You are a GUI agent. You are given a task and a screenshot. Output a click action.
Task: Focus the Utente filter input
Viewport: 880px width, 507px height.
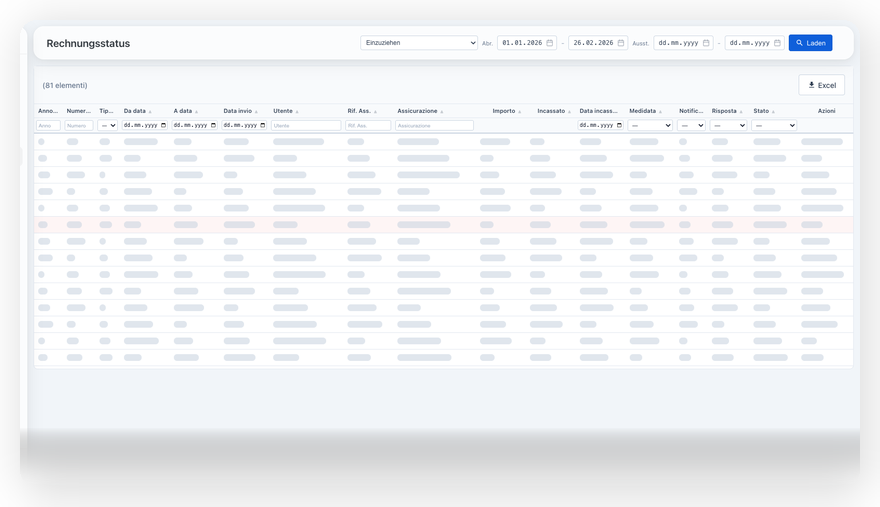[306, 125]
